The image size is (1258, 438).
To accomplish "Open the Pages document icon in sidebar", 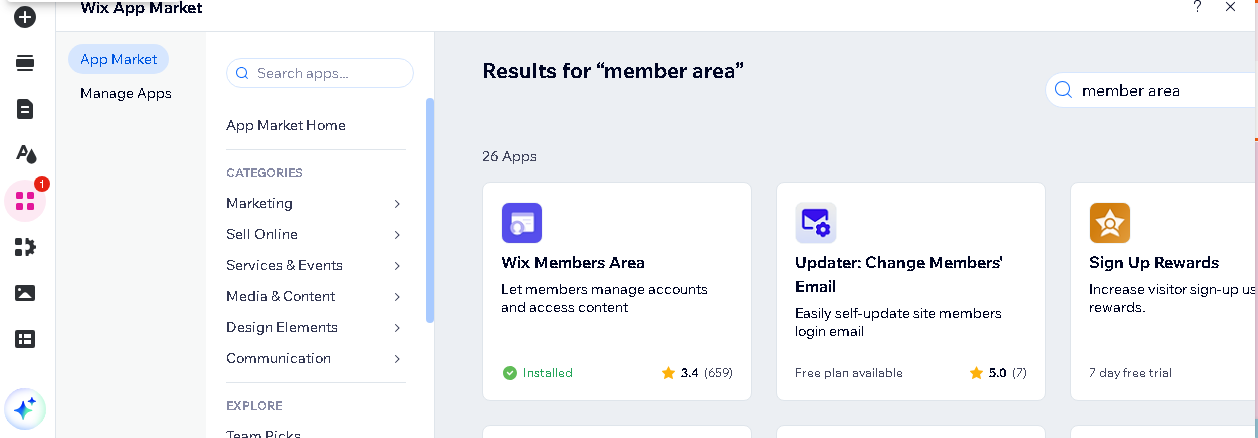I will tap(25, 109).
